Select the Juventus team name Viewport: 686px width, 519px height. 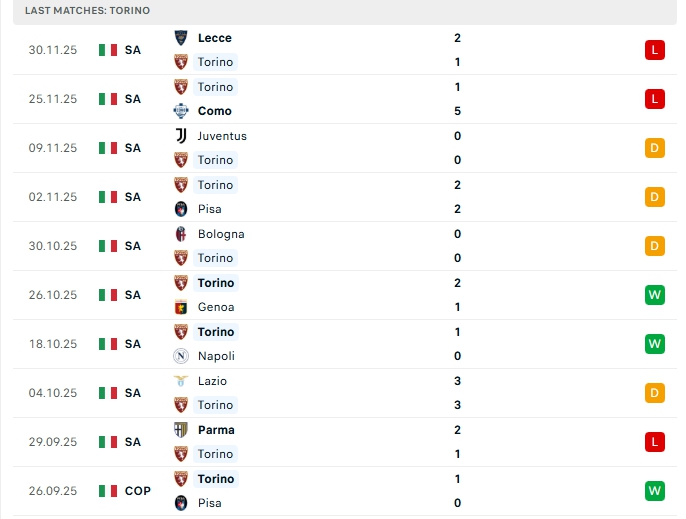point(222,136)
